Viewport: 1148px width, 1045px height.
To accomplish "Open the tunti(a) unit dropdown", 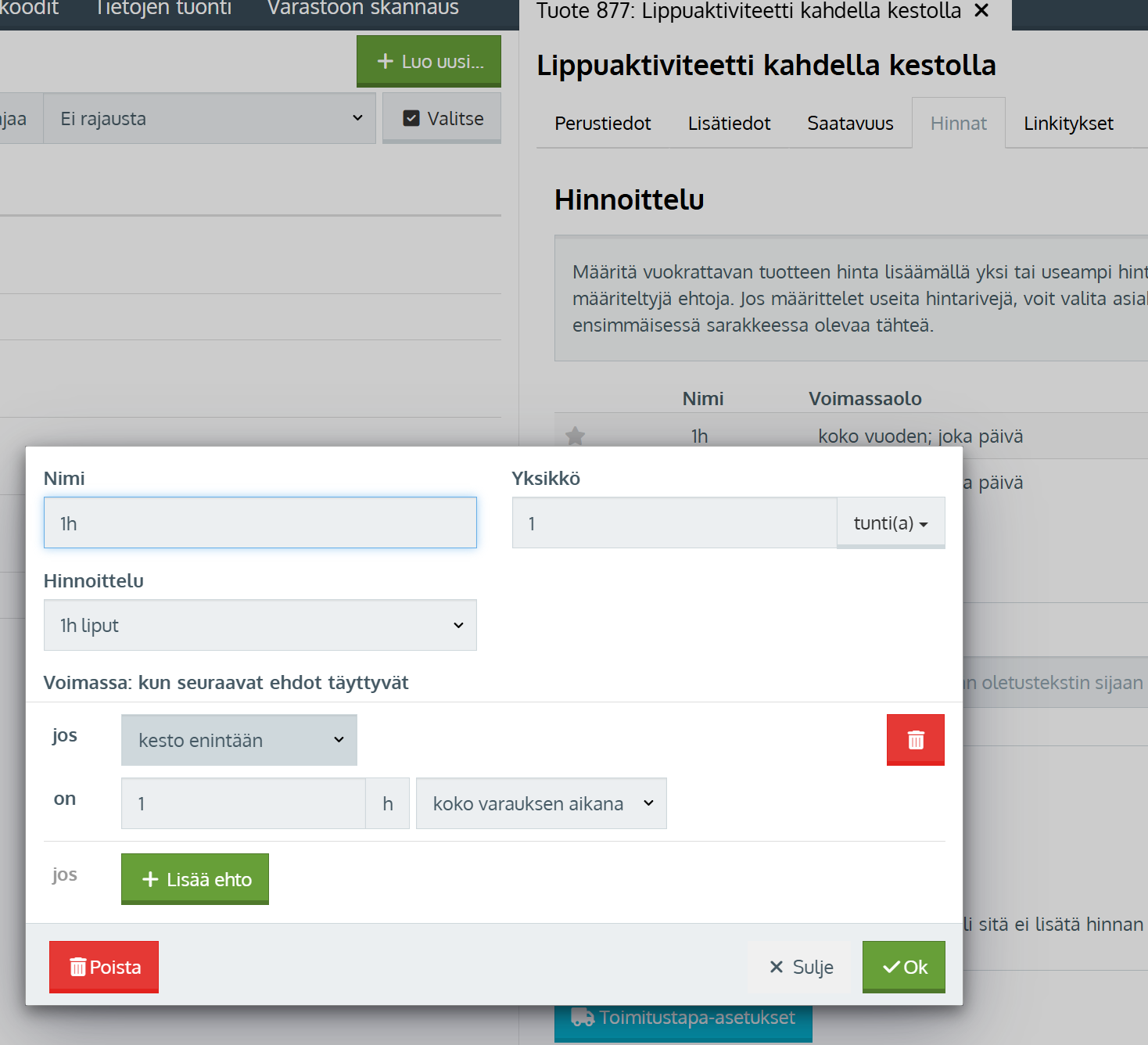I will pyautogui.click(x=891, y=522).
